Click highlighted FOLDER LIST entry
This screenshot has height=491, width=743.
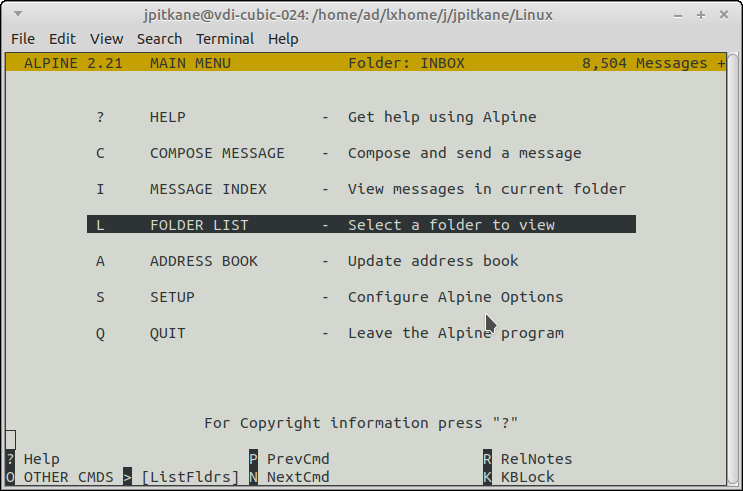point(361,224)
